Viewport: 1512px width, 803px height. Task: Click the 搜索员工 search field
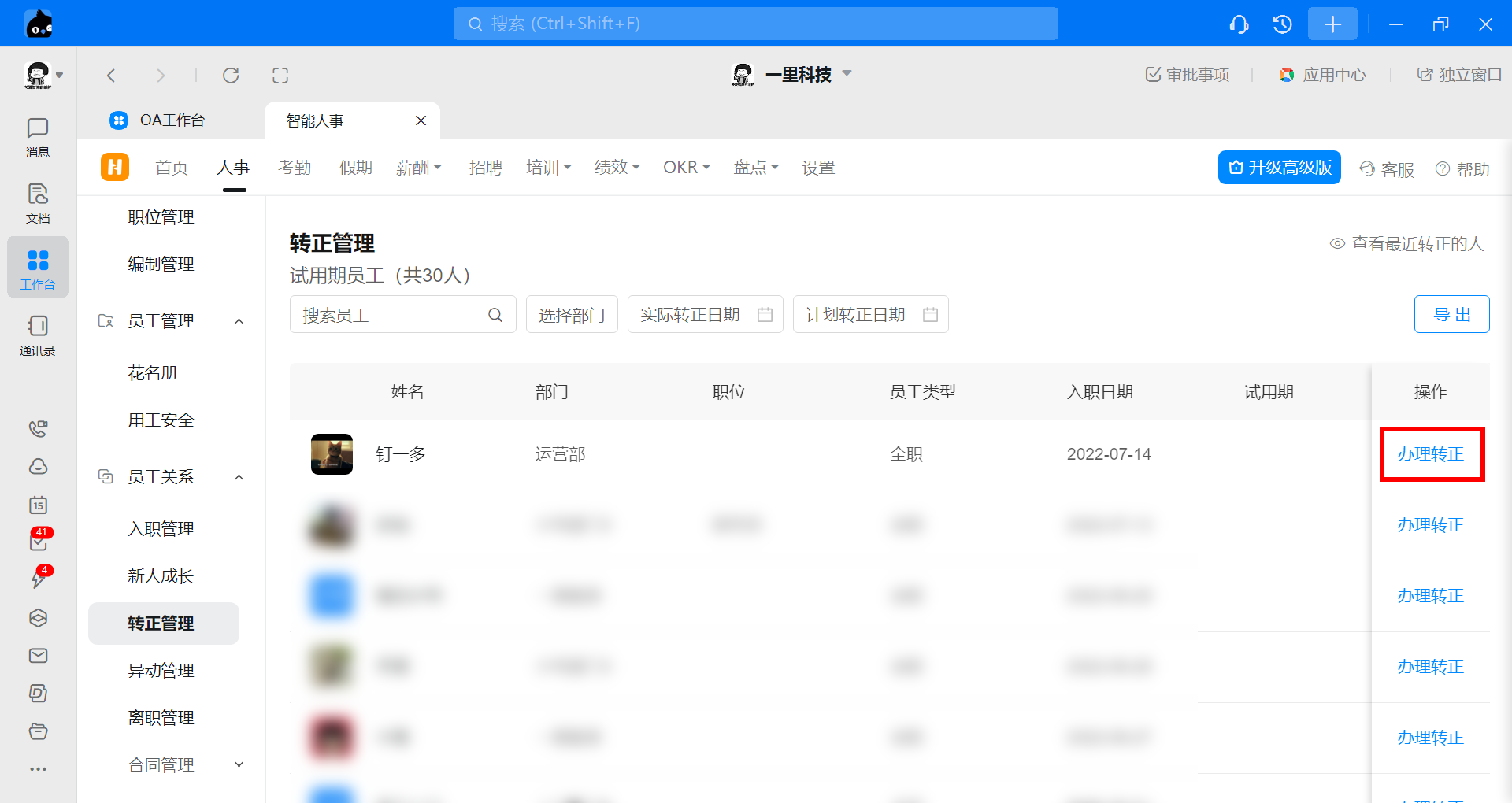point(392,315)
